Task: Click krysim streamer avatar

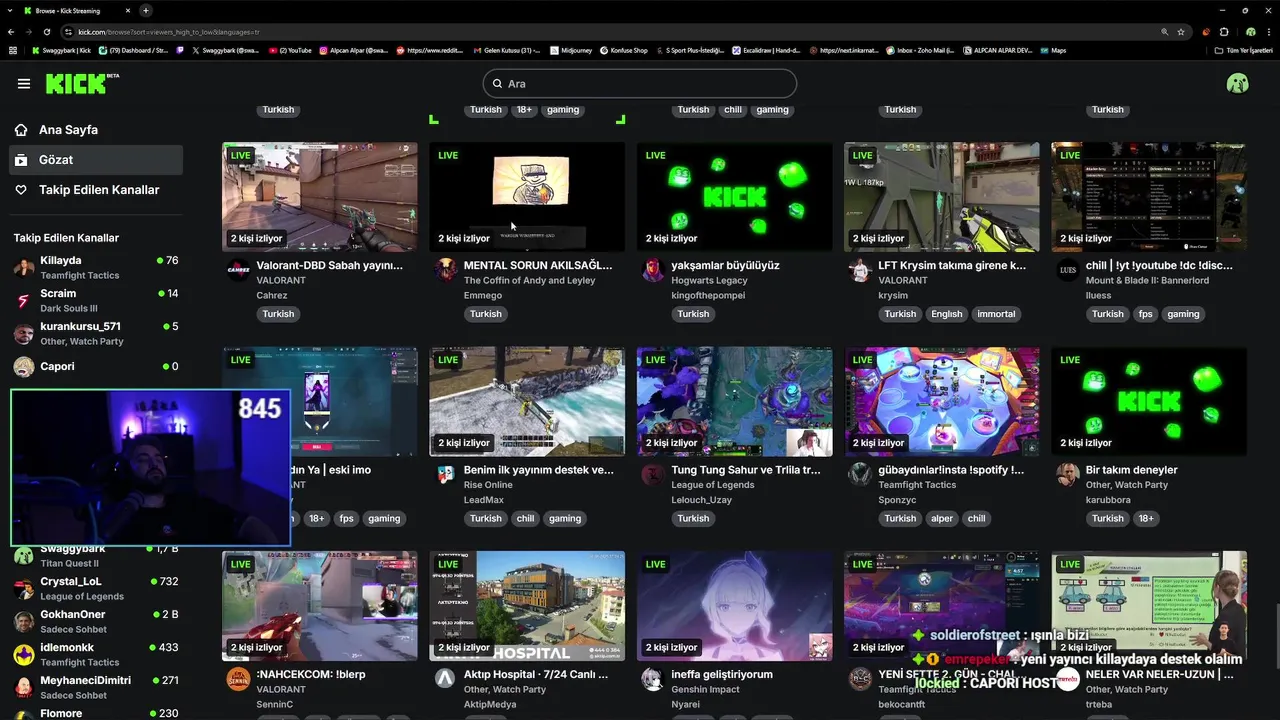Action: 860,271
